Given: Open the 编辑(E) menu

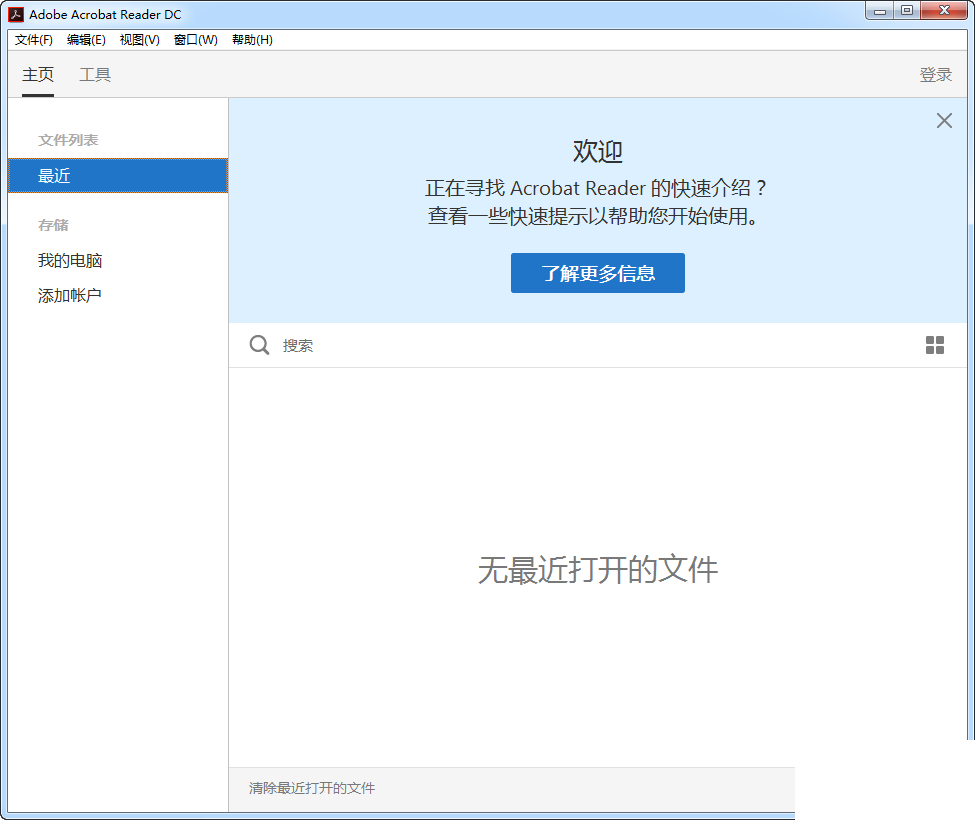Looking at the screenshot, I should (86, 40).
